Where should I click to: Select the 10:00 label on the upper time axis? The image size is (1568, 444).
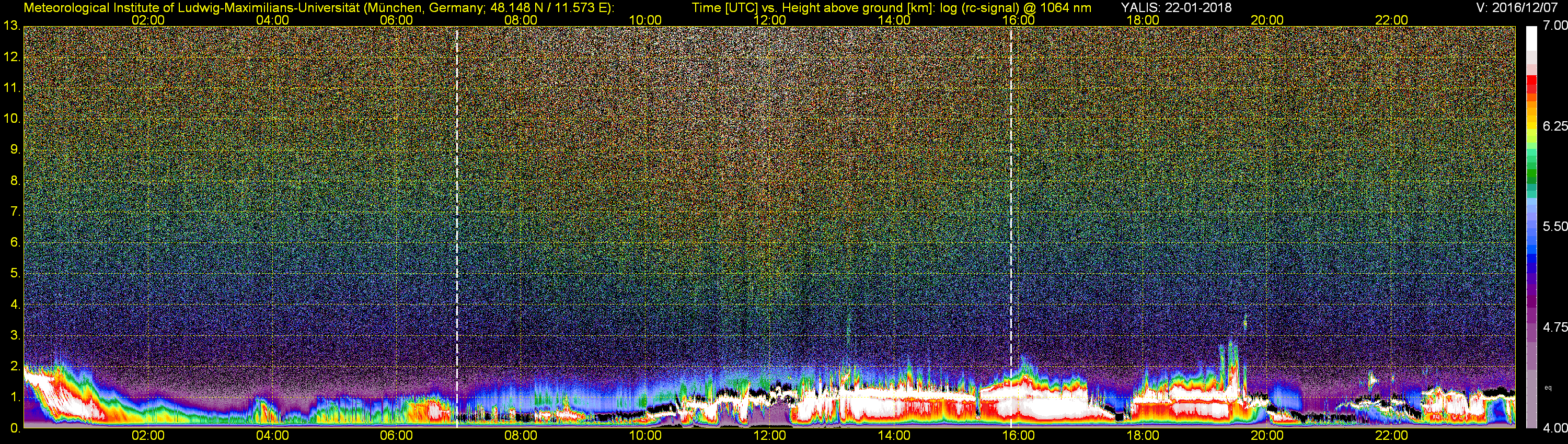coord(645,20)
